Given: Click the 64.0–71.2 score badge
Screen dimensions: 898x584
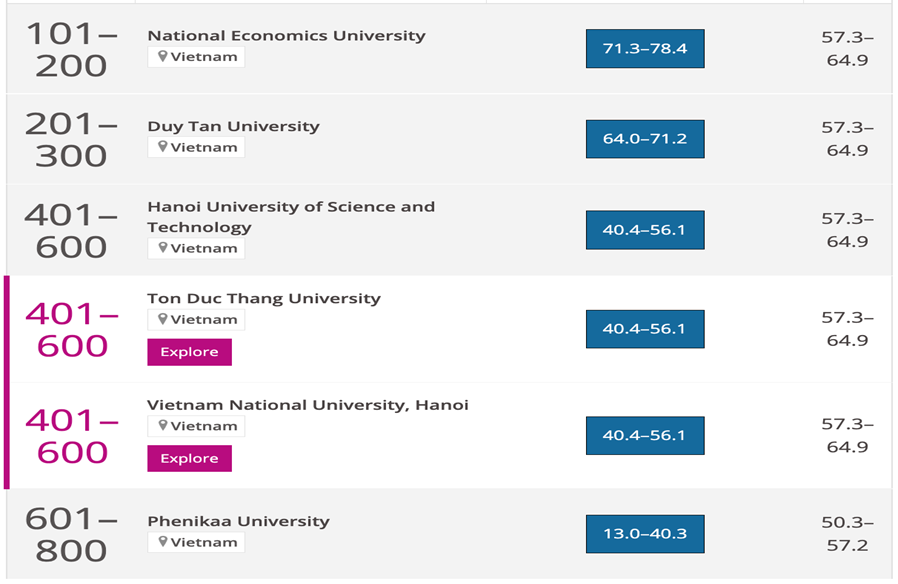Looking at the screenshot, I should click(645, 139).
